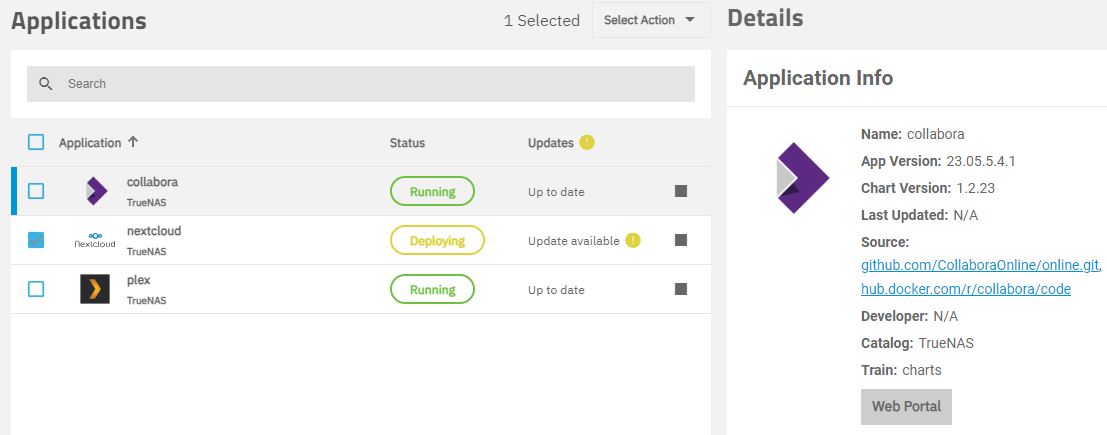Screen dimensions: 1107x435
Task: Click the nextcloud app logo
Action: (x=95, y=240)
